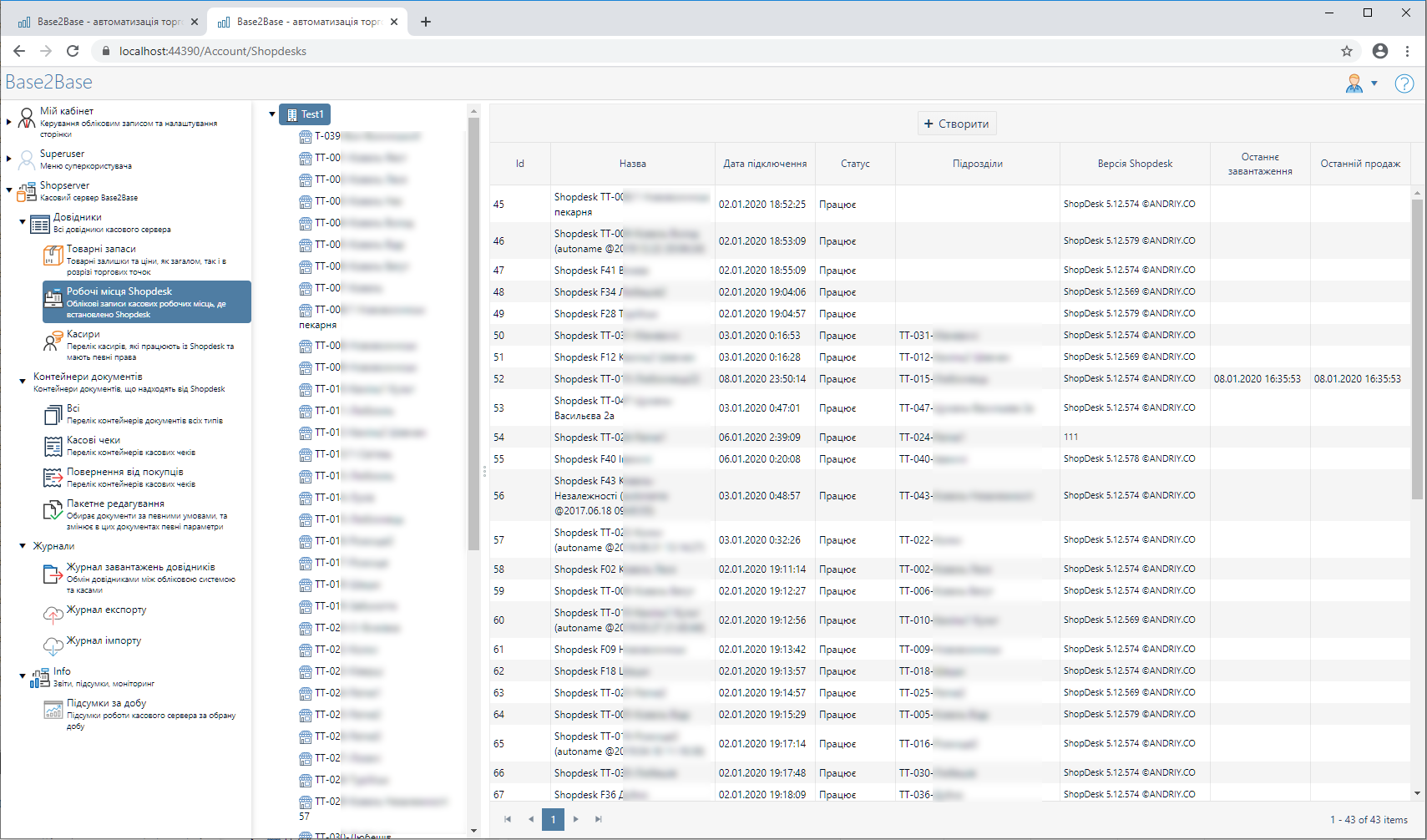Open Підсумки за добу chart icon
This screenshot has height=840, width=1427.
click(53, 710)
